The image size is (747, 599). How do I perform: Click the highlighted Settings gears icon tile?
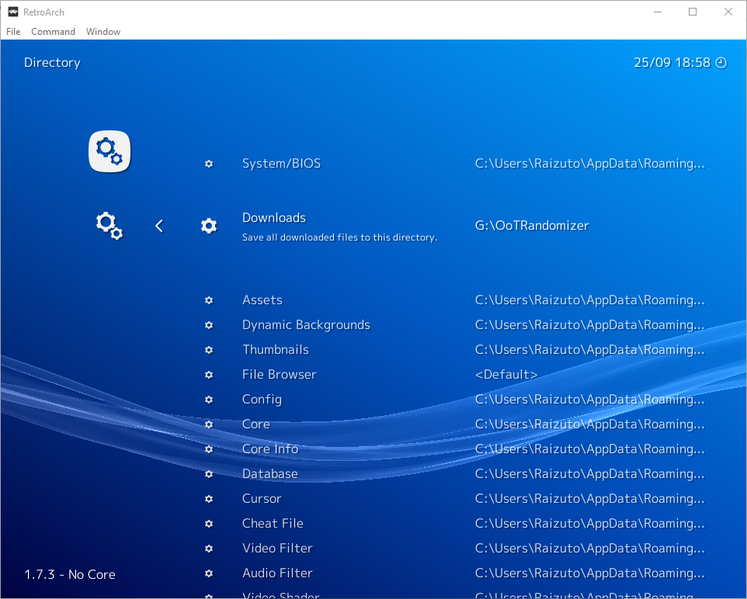[109, 151]
